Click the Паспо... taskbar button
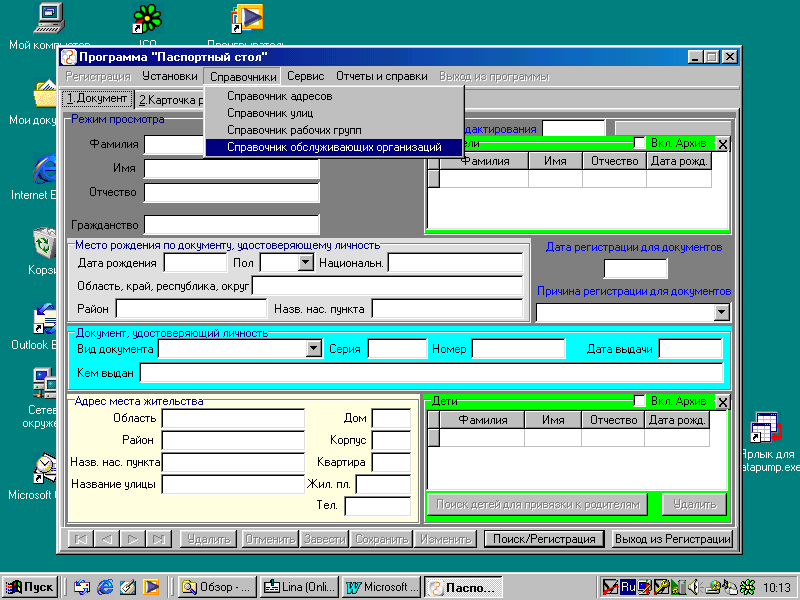This screenshot has height=600, width=800. (x=463, y=588)
